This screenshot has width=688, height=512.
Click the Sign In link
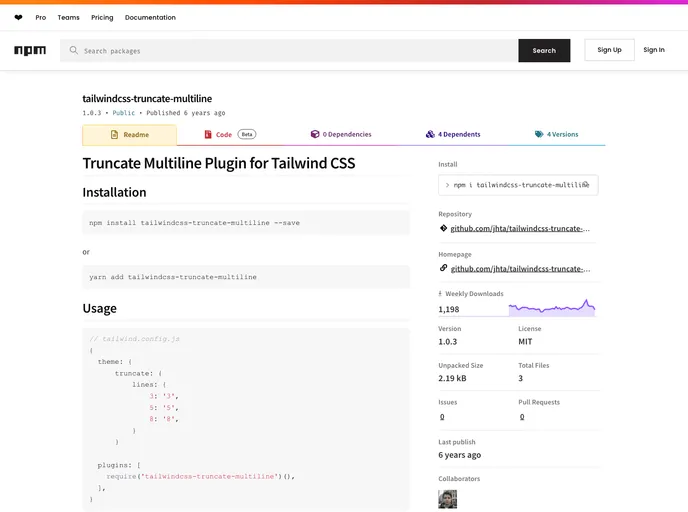(654, 50)
